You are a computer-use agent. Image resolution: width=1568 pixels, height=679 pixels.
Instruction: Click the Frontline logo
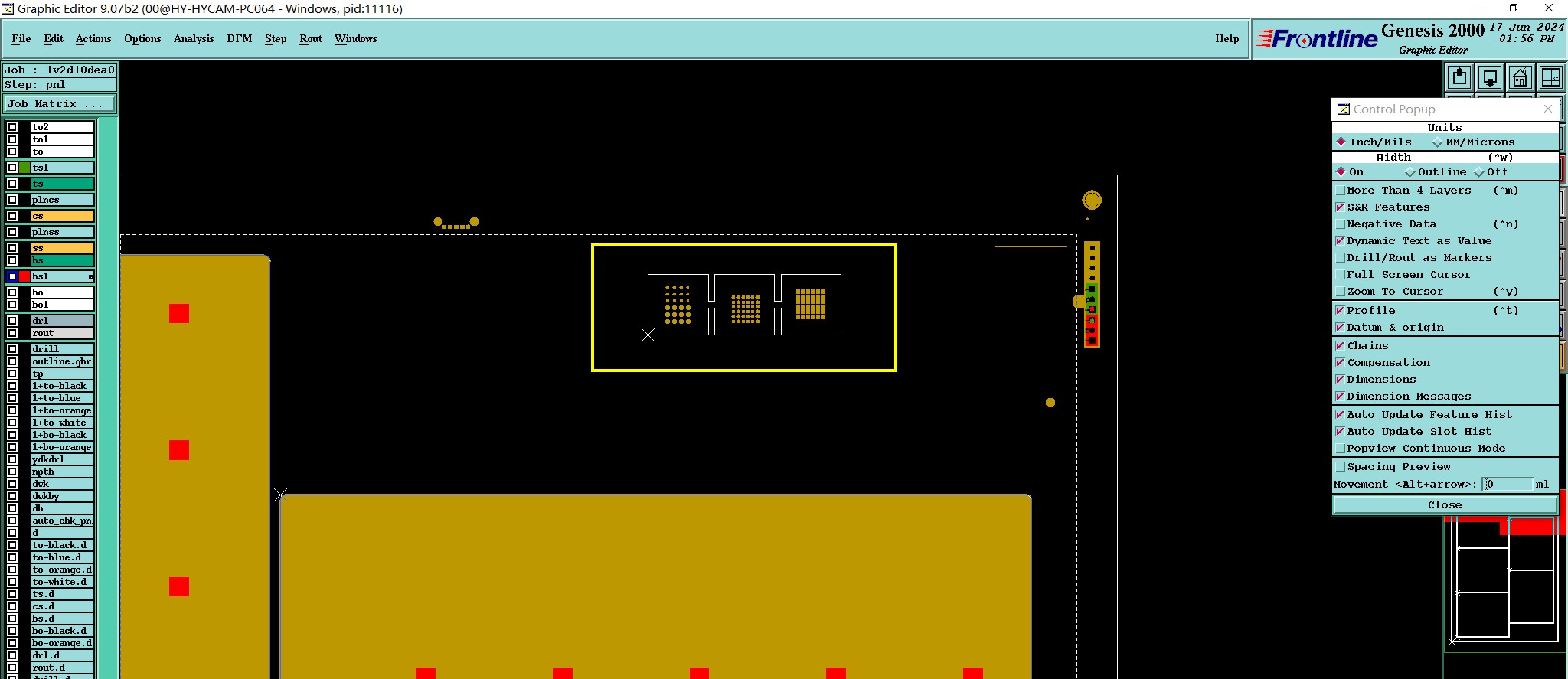tap(1317, 38)
